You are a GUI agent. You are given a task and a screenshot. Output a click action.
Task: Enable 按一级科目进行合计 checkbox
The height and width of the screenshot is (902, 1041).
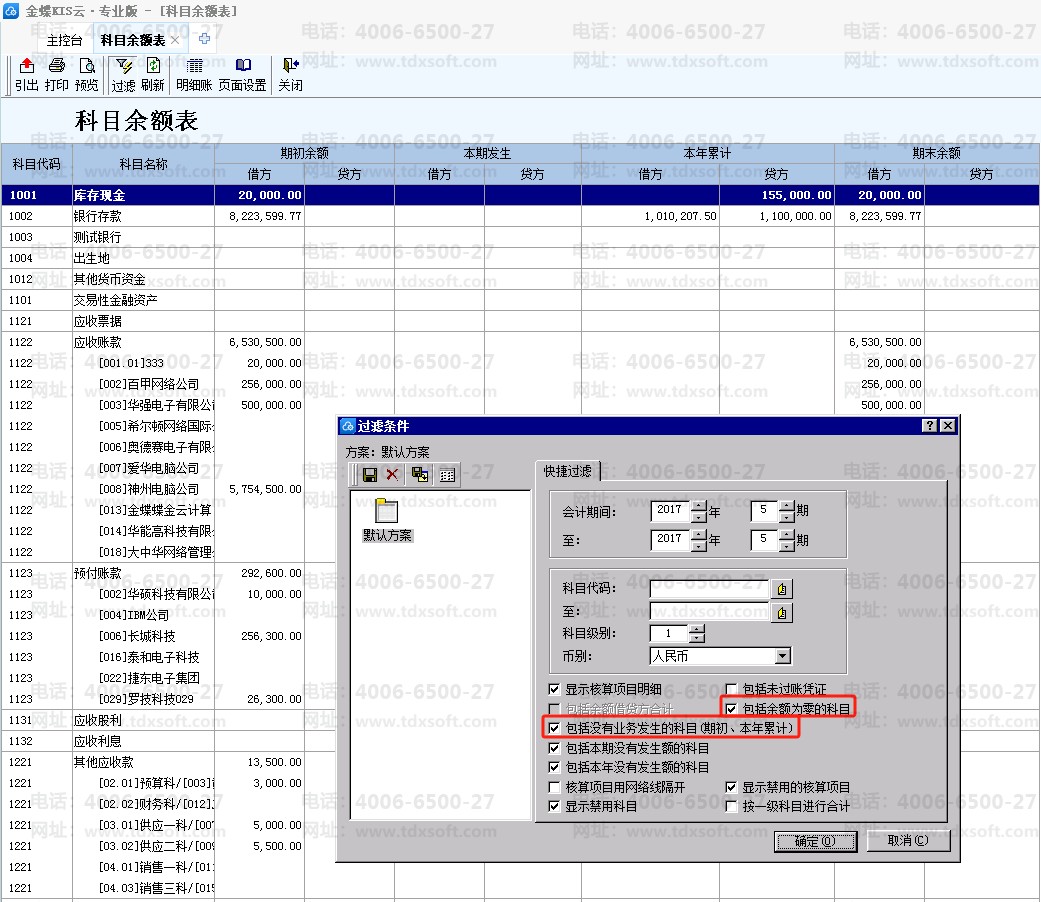pos(731,806)
